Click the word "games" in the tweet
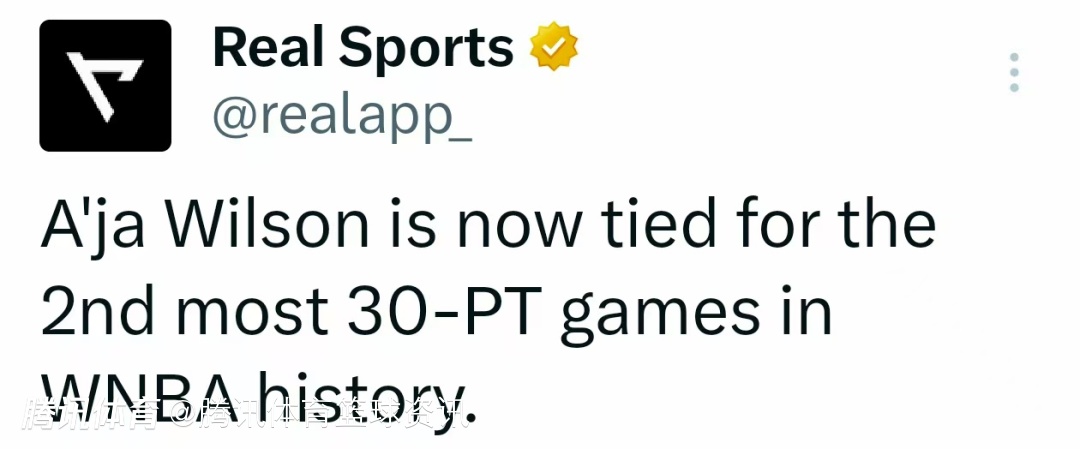 pyautogui.click(x=659, y=314)
